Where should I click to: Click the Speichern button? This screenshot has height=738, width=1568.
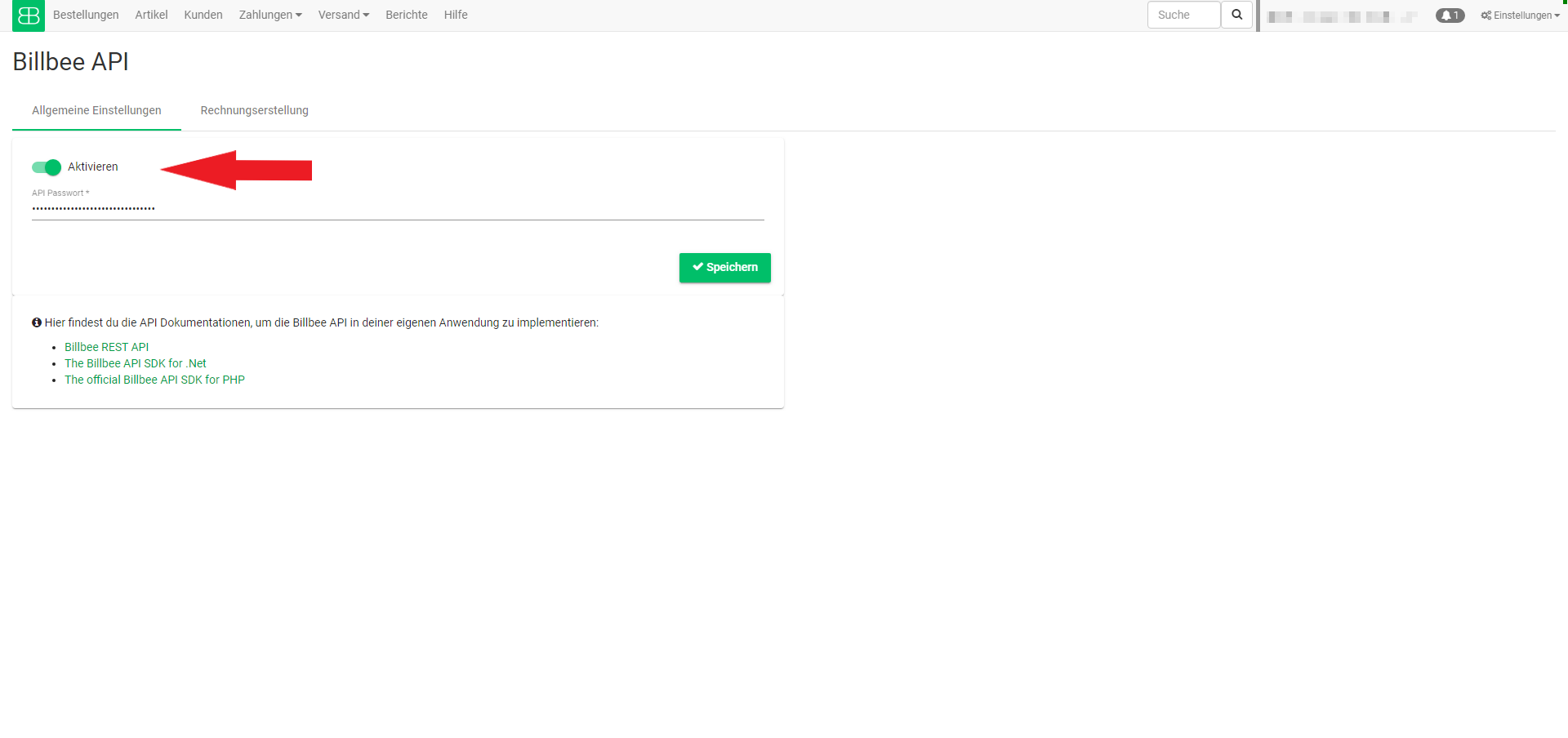tap(725, 268)
